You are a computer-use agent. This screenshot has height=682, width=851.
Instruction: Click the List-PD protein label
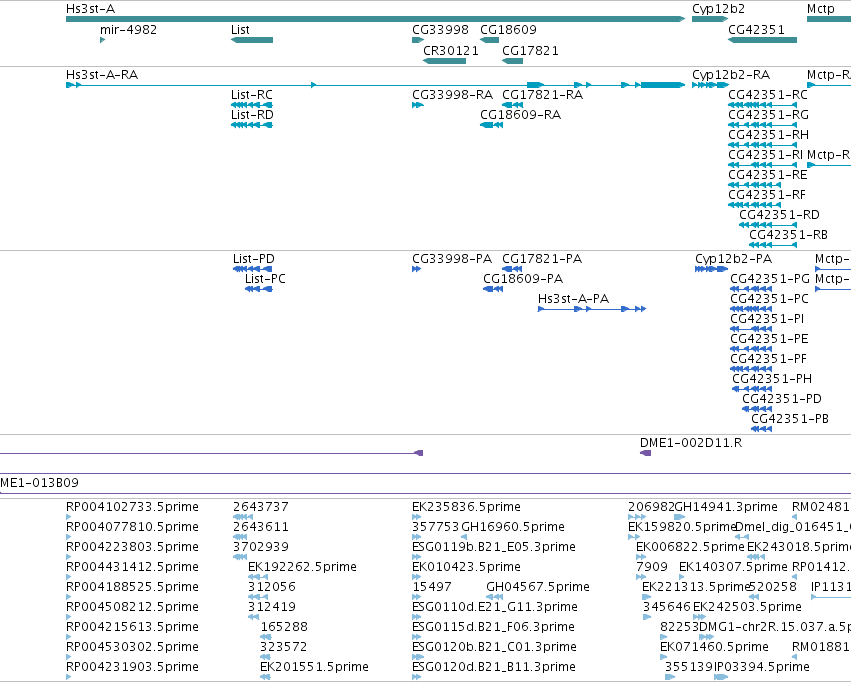tap(254, 259)
